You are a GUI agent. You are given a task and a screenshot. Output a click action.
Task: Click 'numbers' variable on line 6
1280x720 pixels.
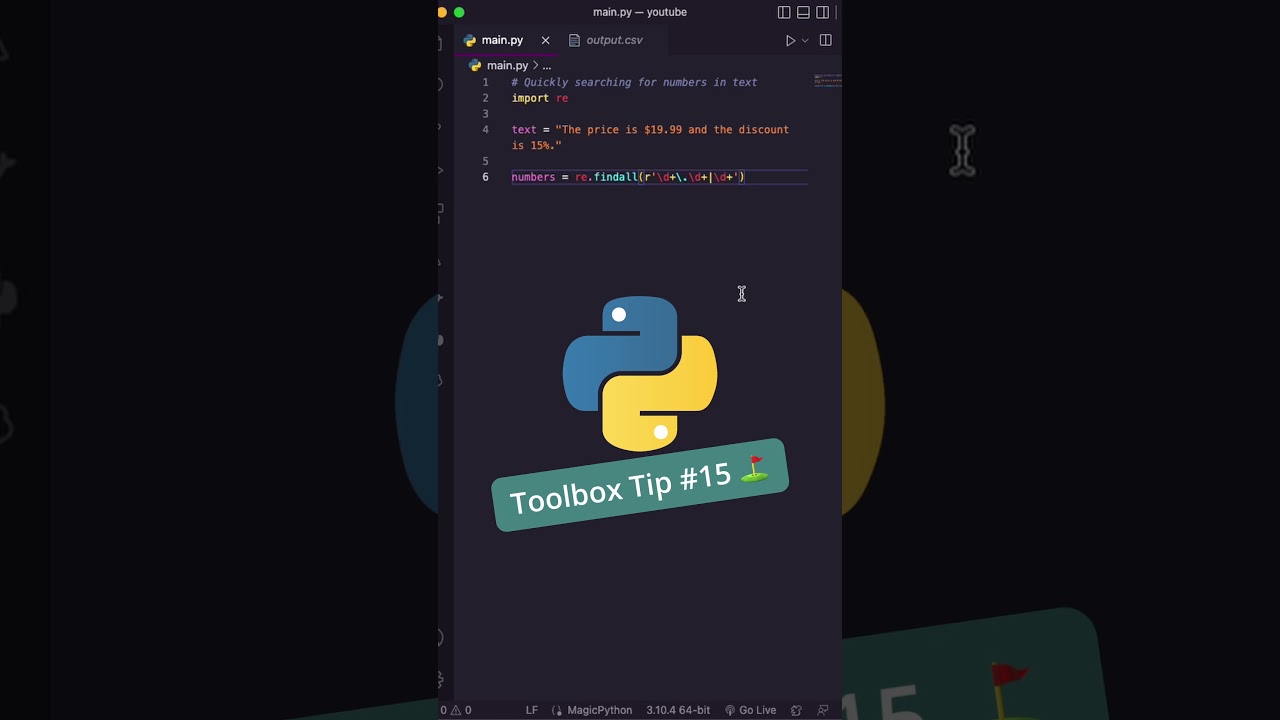click(x=533, y=177)
